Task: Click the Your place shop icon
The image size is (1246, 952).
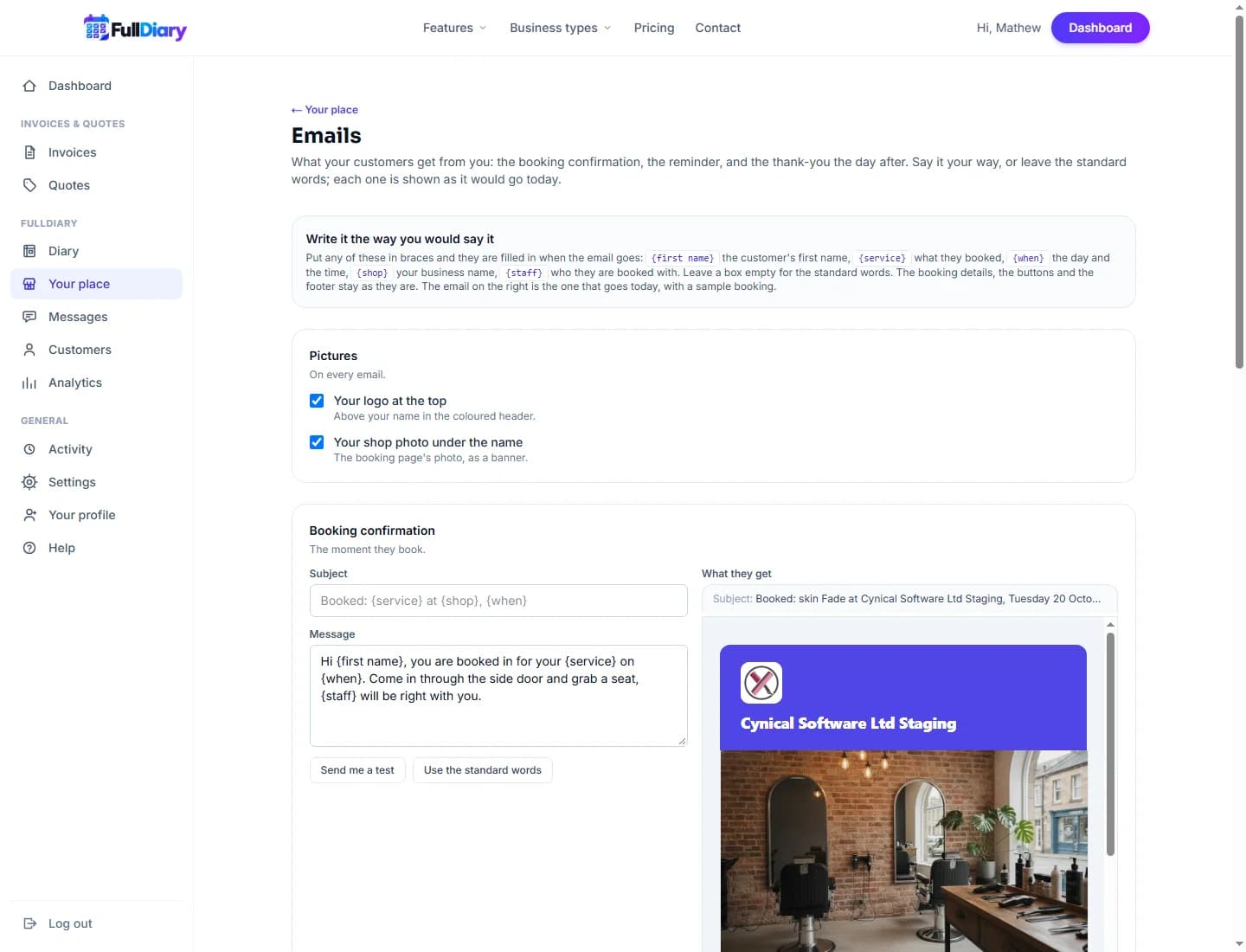Action: point(29,284)
